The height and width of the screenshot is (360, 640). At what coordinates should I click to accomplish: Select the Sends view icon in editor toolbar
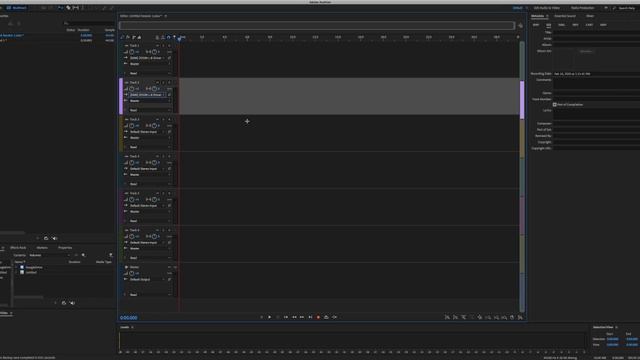point(133,37)
